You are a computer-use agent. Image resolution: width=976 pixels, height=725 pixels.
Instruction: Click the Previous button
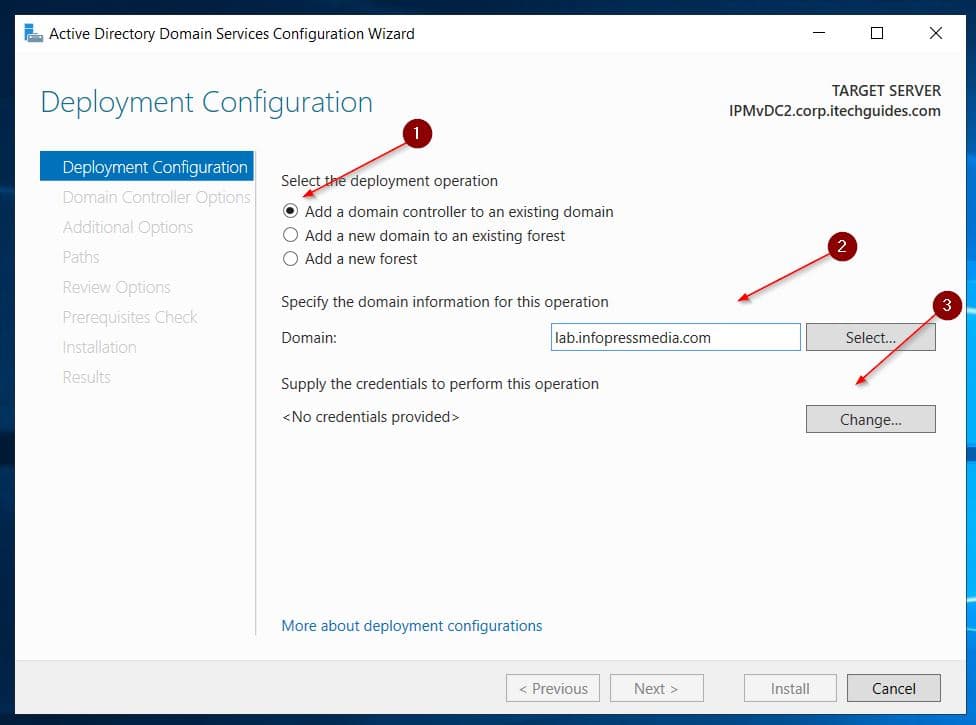tap(552, 688)
